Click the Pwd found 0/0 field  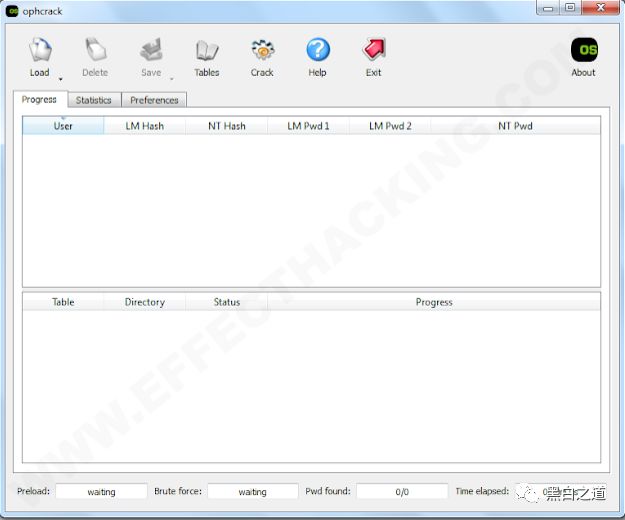tap(402, 492)
